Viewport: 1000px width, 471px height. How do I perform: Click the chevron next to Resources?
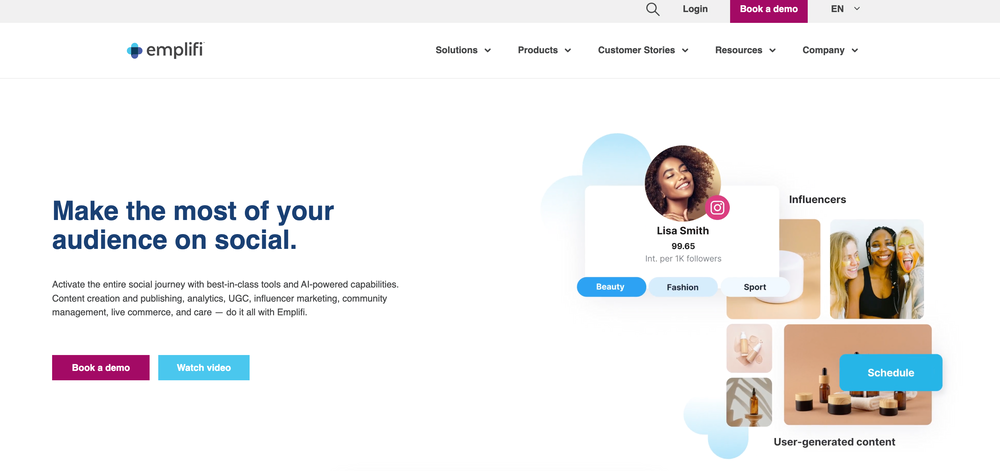pyautogui.click(x=772, y=50)
